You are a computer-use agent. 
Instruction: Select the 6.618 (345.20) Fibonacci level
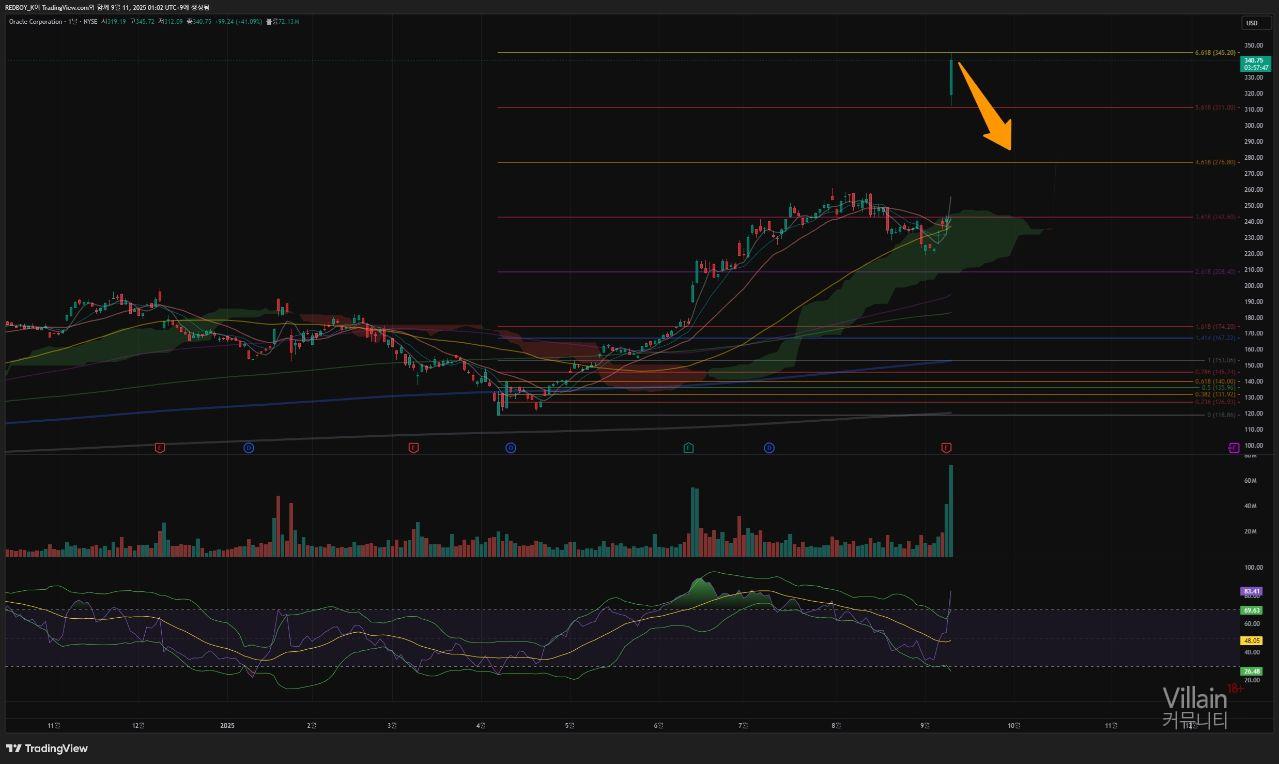tap(1216, 52)
